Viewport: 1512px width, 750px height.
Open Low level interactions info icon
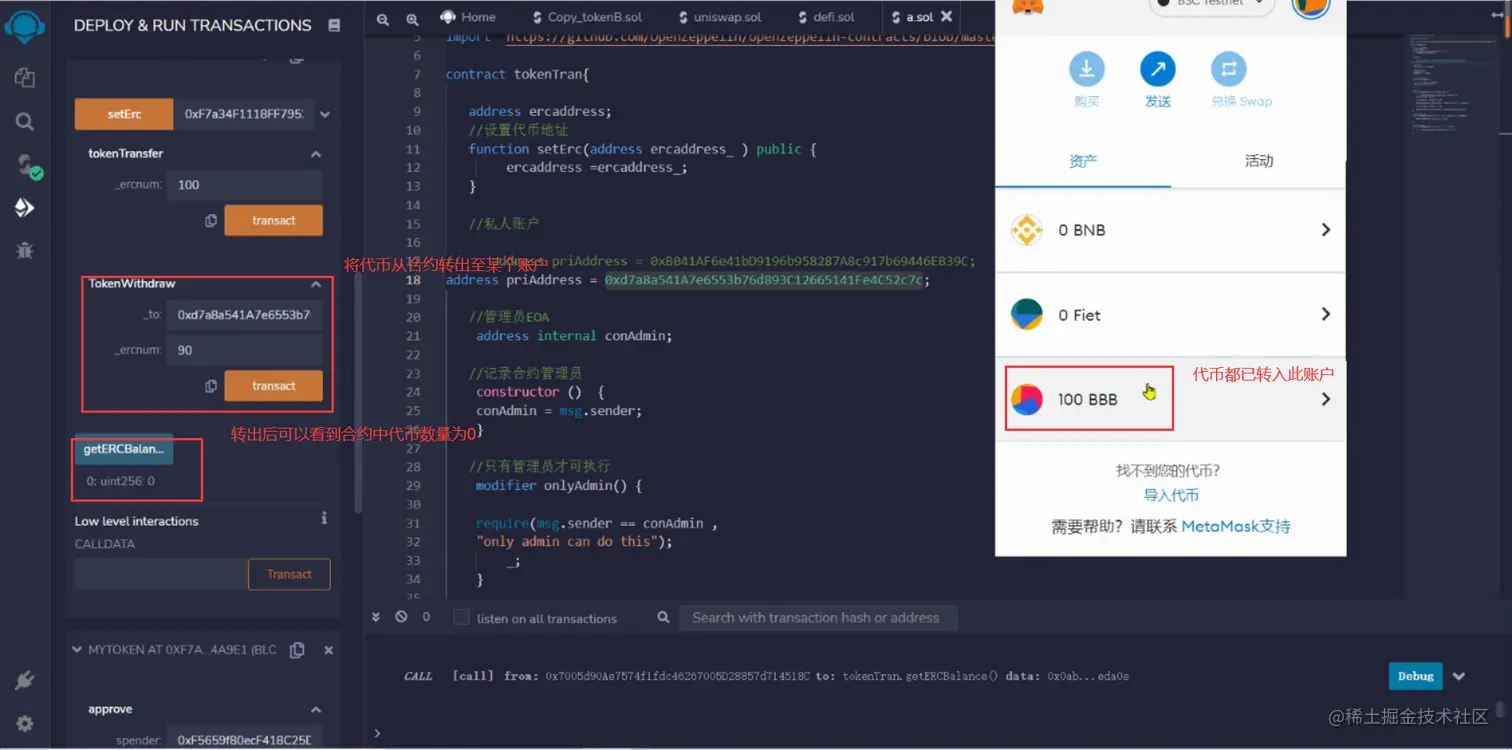(324, 519)
